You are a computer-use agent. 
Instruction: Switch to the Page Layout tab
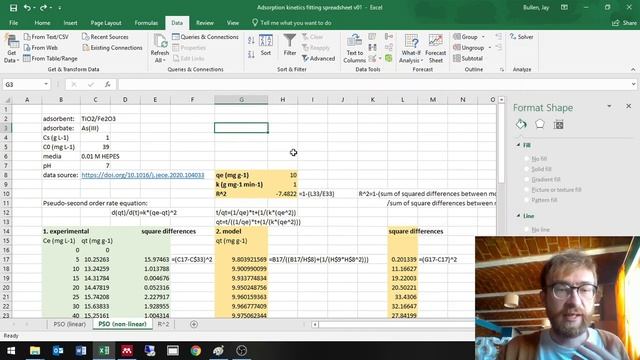click(x=106, y=23)
